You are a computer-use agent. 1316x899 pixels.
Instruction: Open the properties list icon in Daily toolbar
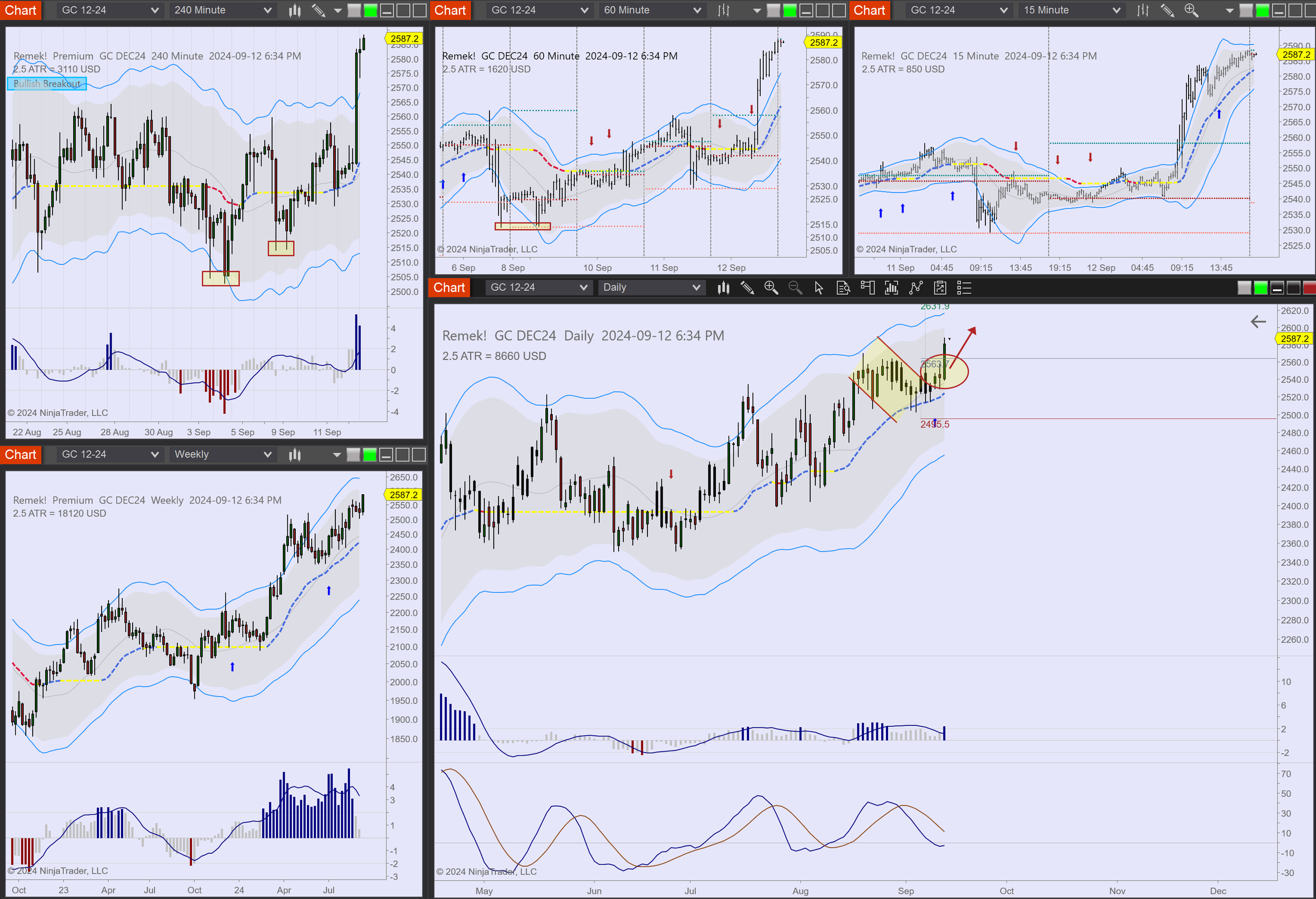(x=964, y=287)
